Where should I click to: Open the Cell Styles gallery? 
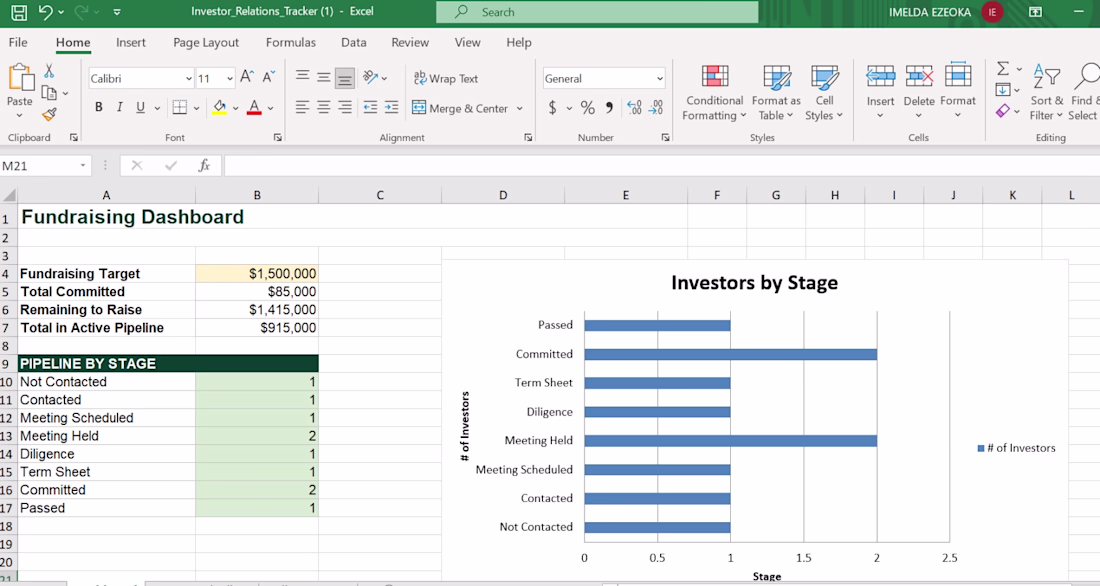[824, 93]
